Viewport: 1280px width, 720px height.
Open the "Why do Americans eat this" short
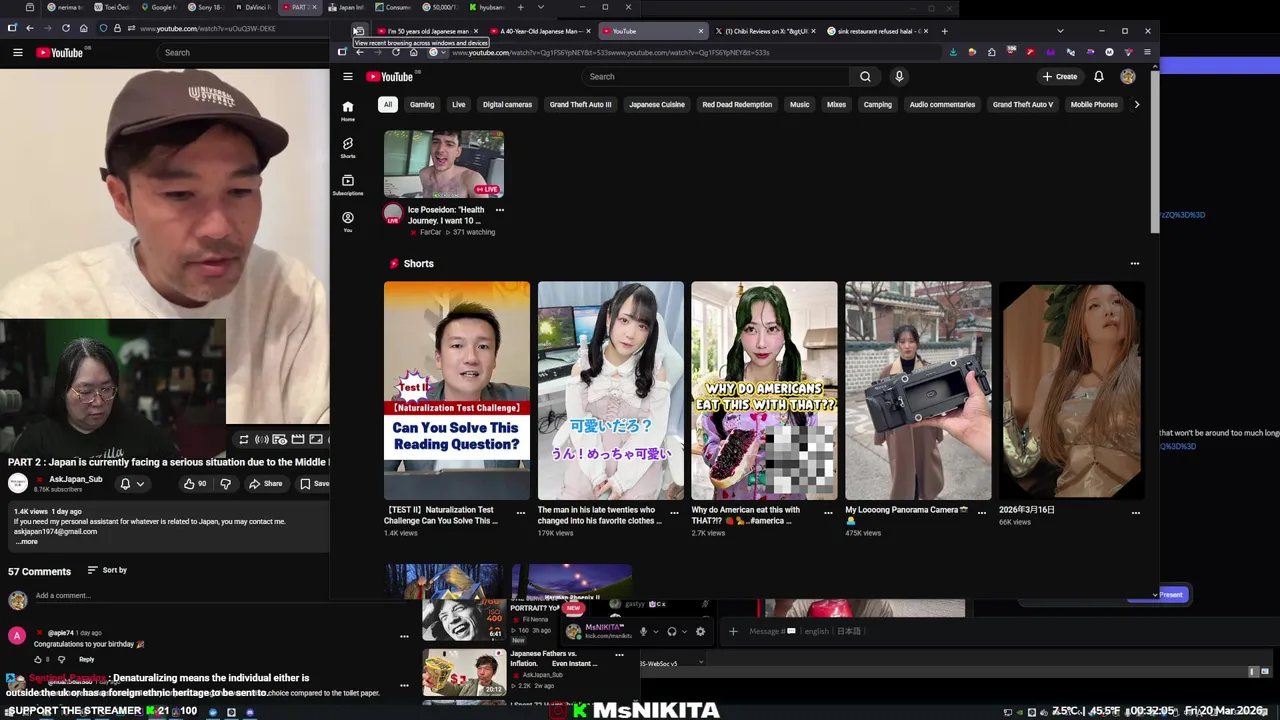click(764, 390)
